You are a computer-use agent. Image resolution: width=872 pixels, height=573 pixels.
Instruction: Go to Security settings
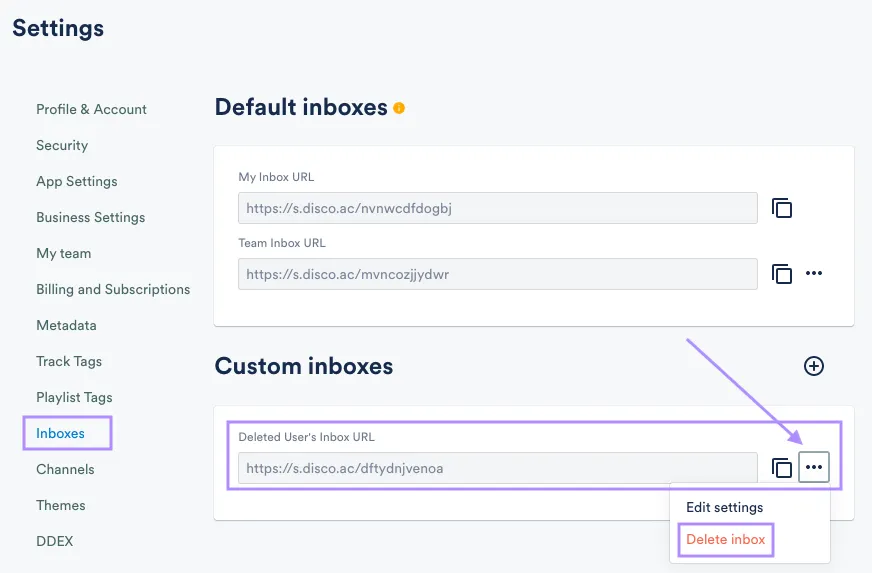coord(62,145)
